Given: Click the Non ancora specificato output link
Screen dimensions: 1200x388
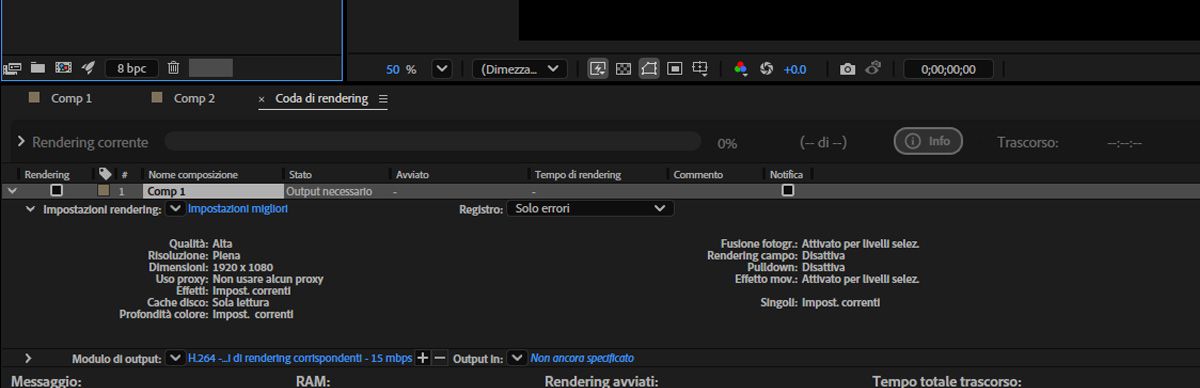Looking at the screenshot, I should coord(582,358).
